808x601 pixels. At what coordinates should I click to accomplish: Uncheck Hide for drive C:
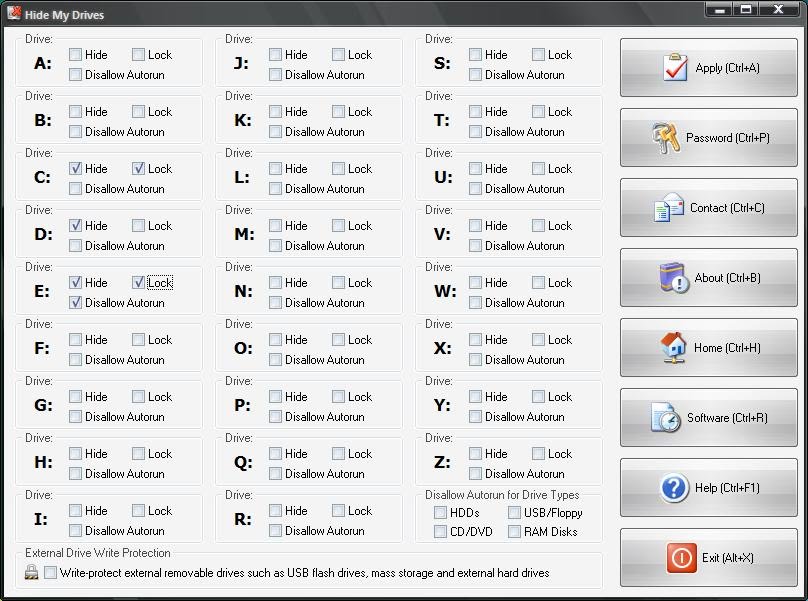point(75,169)
